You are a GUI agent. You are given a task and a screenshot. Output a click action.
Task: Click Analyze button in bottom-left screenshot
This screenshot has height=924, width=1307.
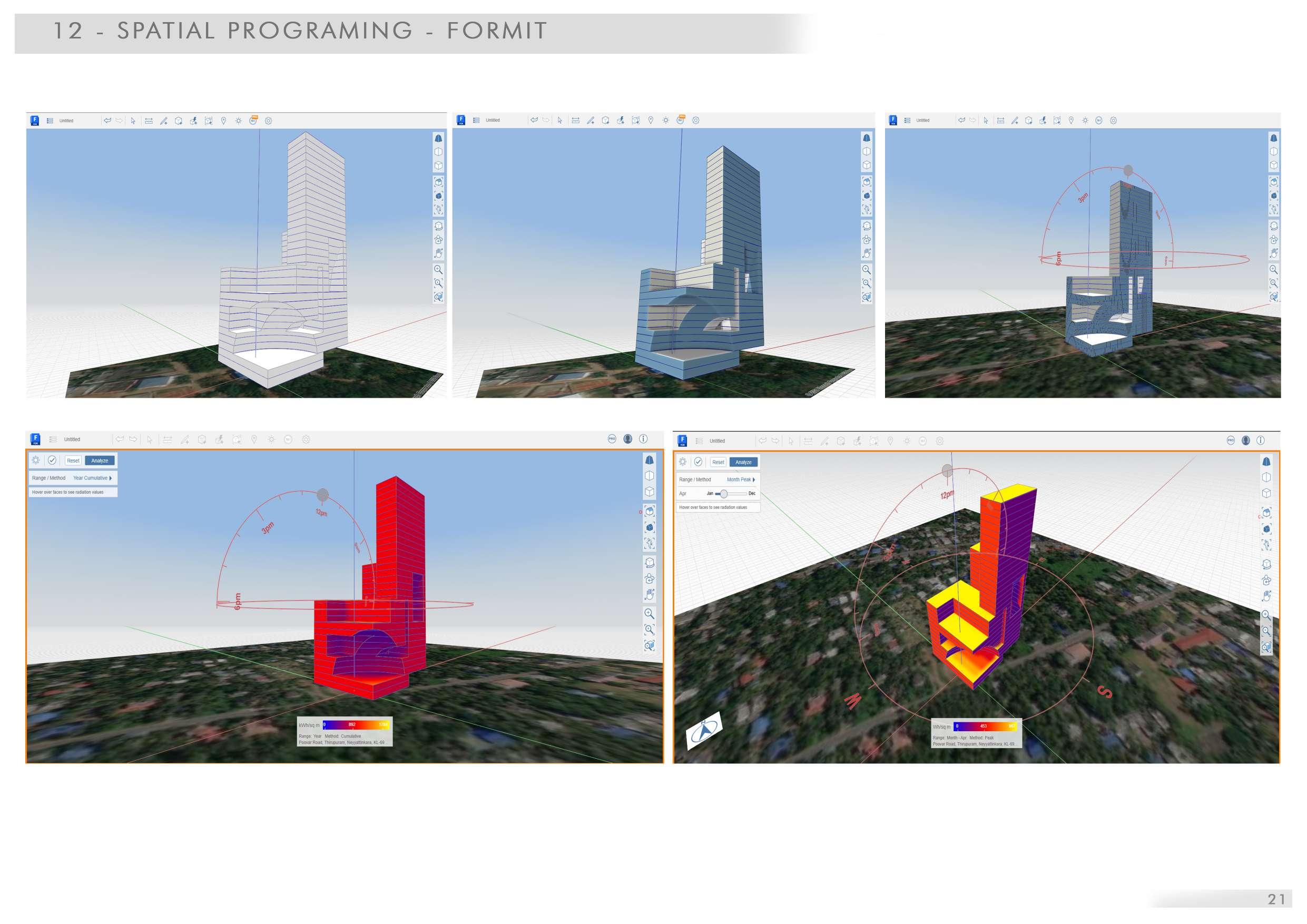tap(100, 460)
